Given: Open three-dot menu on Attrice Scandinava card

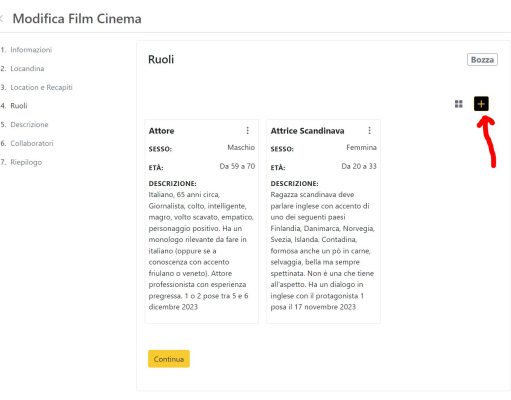Looking at the screenshot, I should [369, 130].
